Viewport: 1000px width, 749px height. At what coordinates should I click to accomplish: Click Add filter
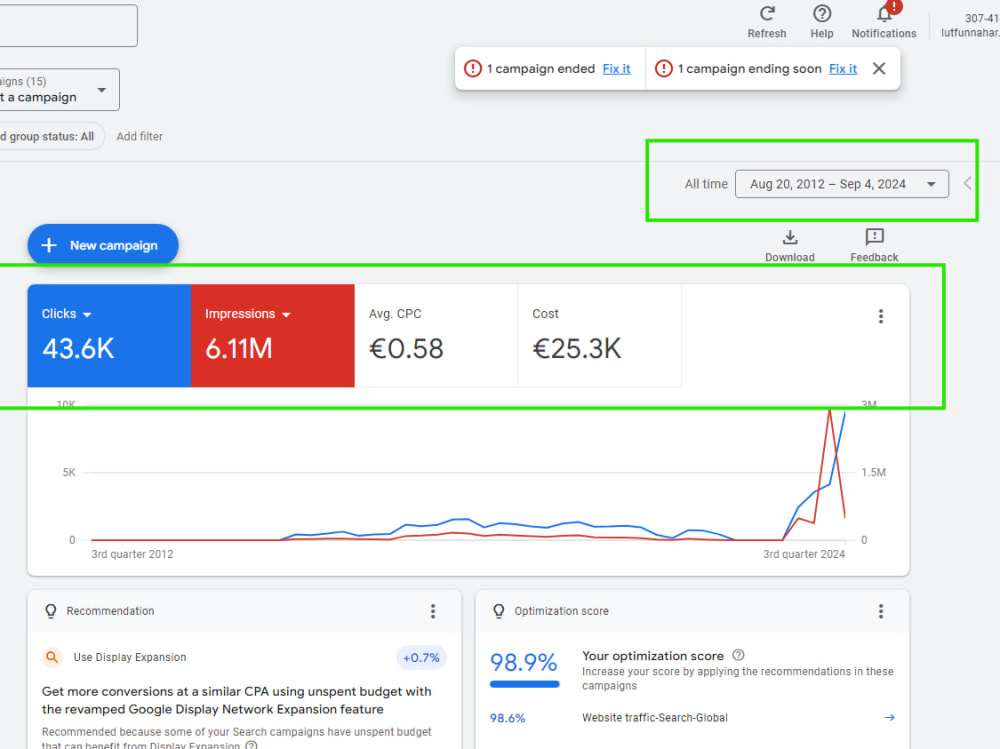click(140, 137)
